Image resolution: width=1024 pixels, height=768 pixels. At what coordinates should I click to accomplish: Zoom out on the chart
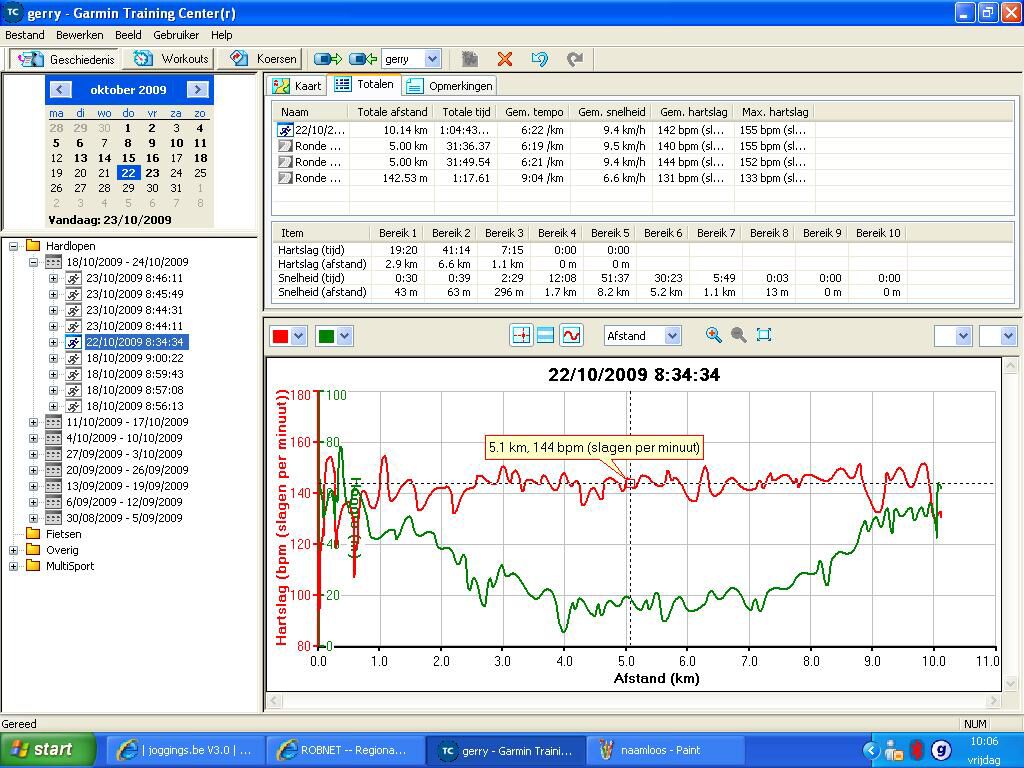click(x=739, y=335)
